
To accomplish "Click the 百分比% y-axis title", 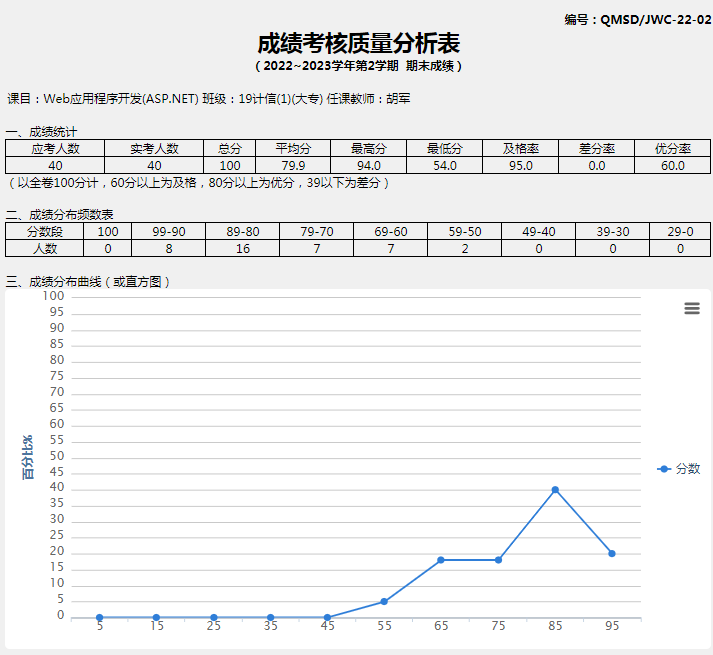I will (x=28, y=456).
